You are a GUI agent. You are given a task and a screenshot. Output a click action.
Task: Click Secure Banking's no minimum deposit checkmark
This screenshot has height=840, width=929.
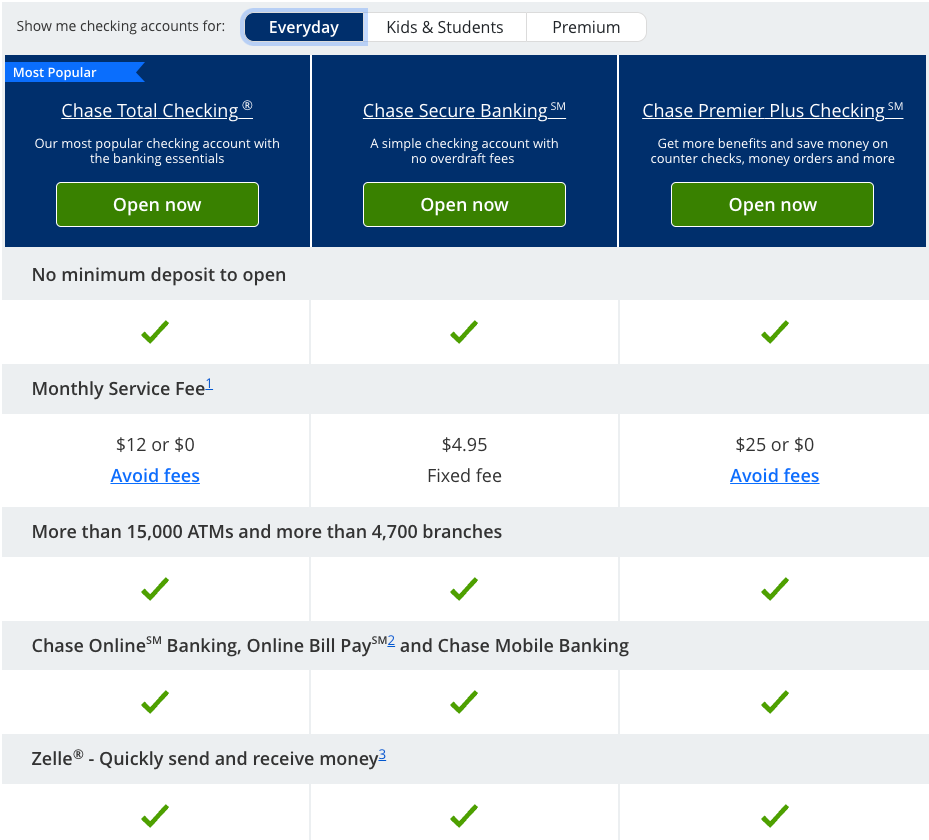[x=464, y=332]
